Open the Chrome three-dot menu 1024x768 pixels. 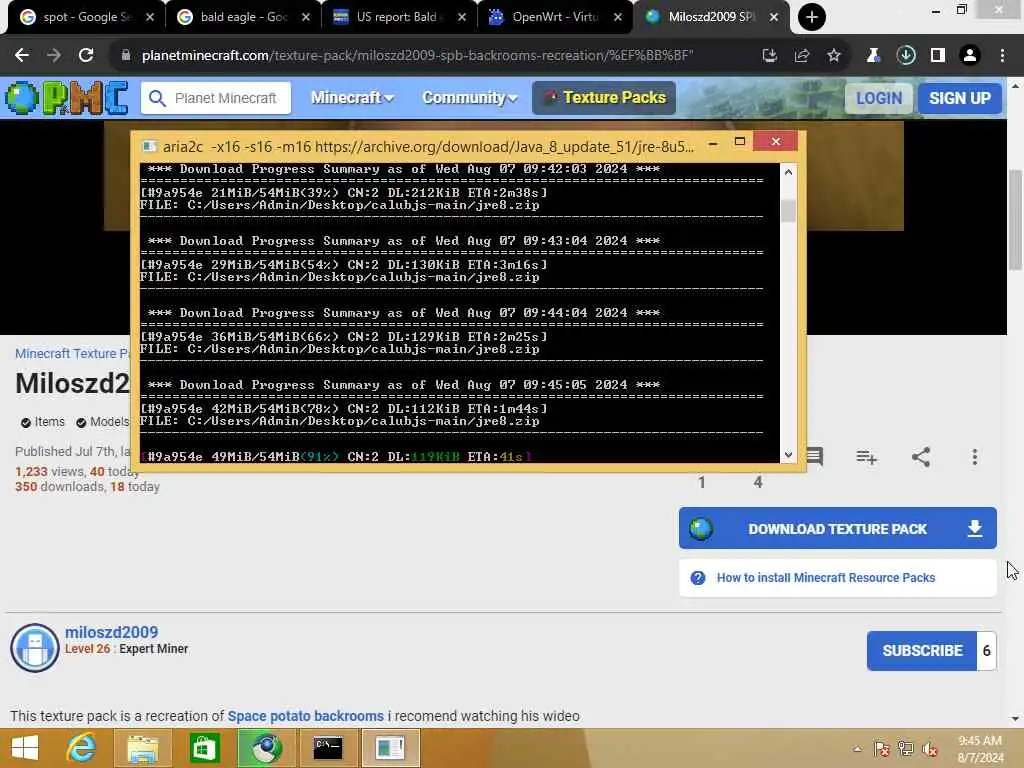[x=1002, y=56]
